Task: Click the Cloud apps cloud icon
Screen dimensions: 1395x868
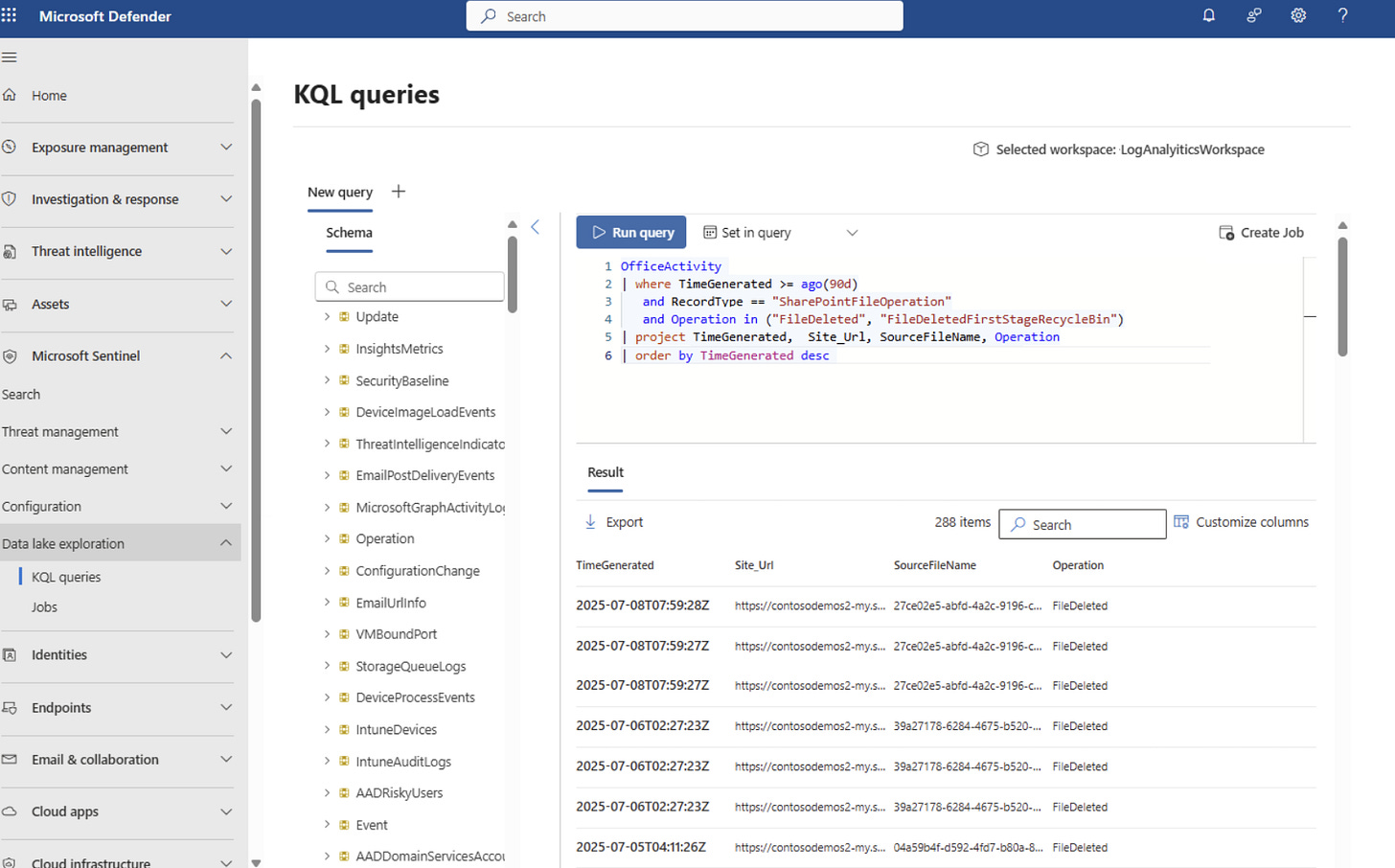Action: pos(10,811)
